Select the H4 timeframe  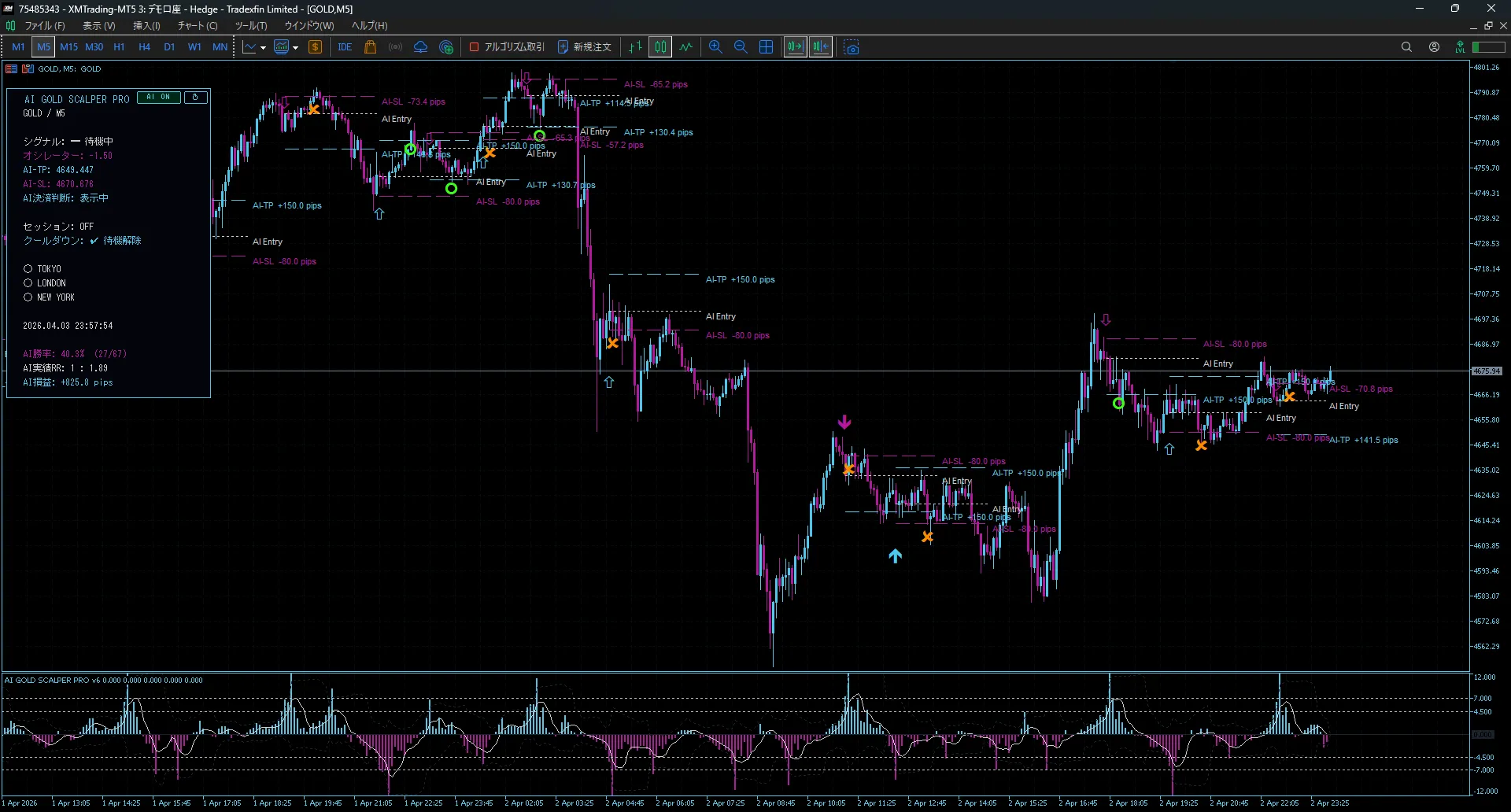(144, 47)
